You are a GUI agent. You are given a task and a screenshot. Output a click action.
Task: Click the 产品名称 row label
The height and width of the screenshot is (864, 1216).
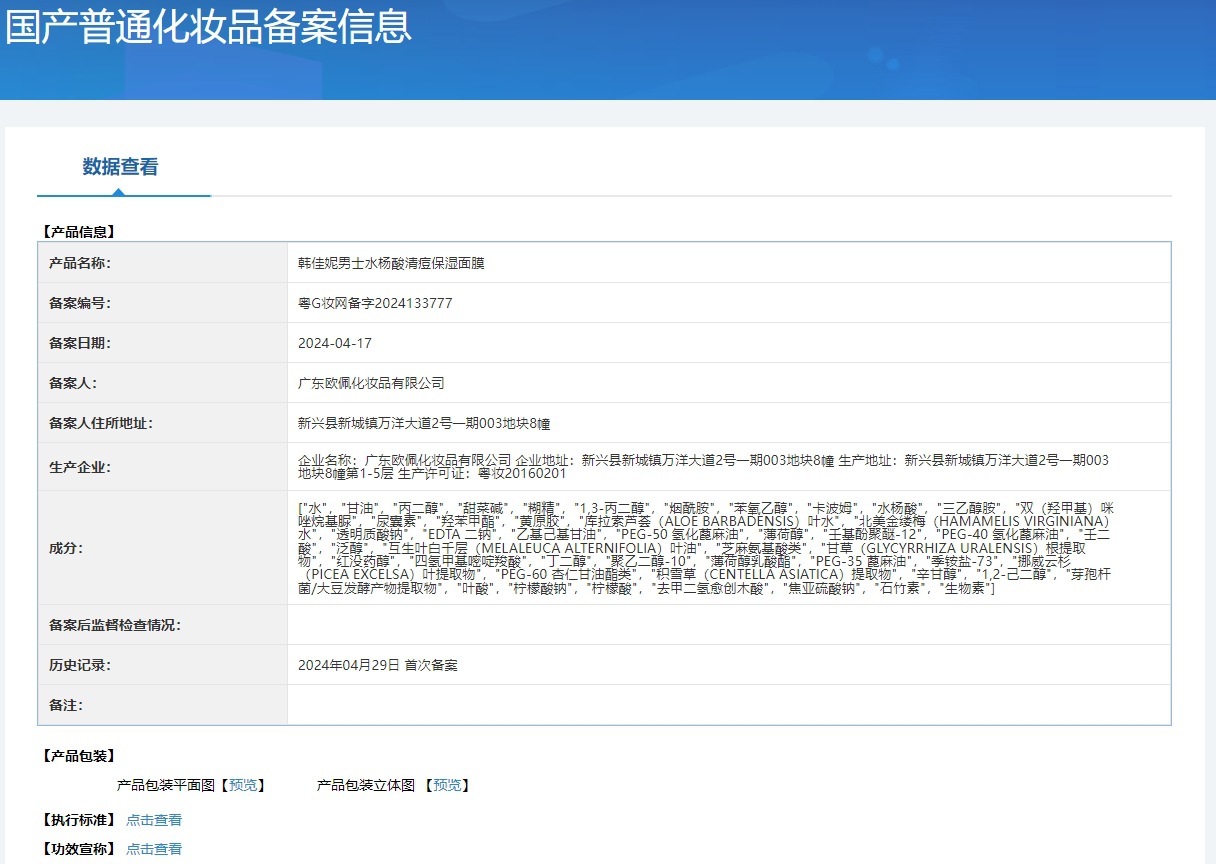80,263
